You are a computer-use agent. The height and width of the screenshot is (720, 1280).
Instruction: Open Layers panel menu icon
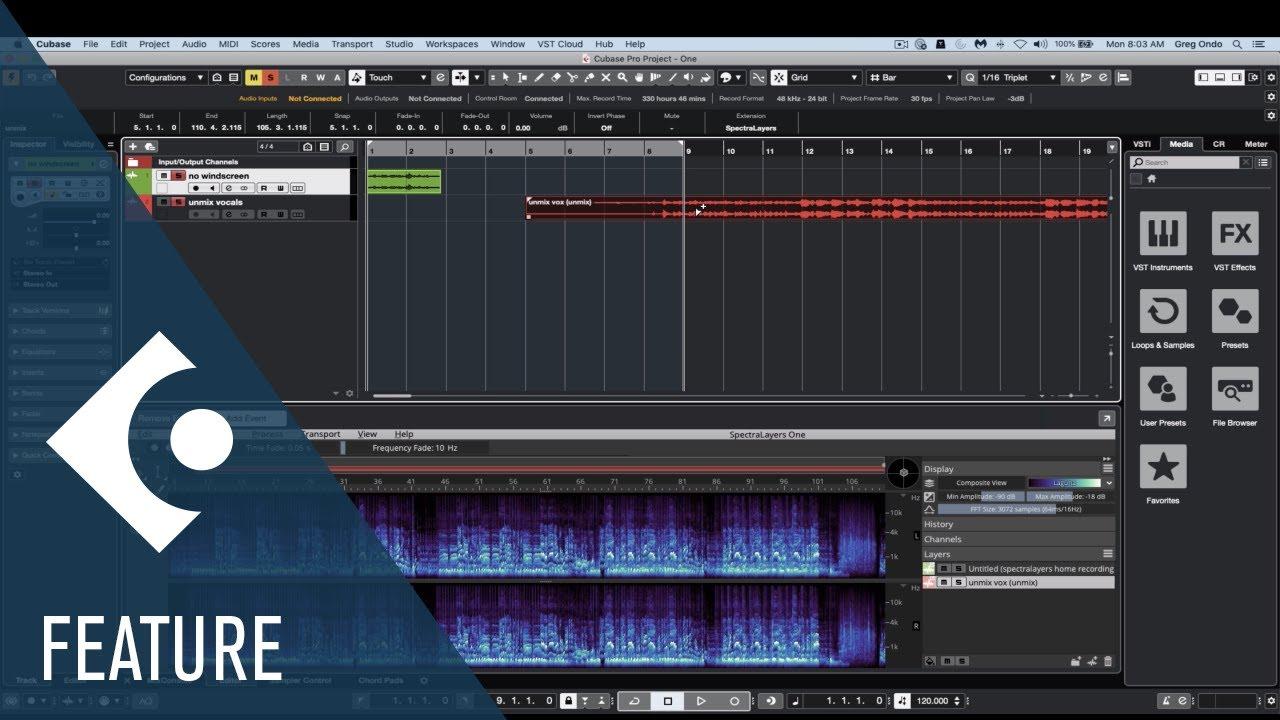pyautogui.click(x=1108, y=554)
